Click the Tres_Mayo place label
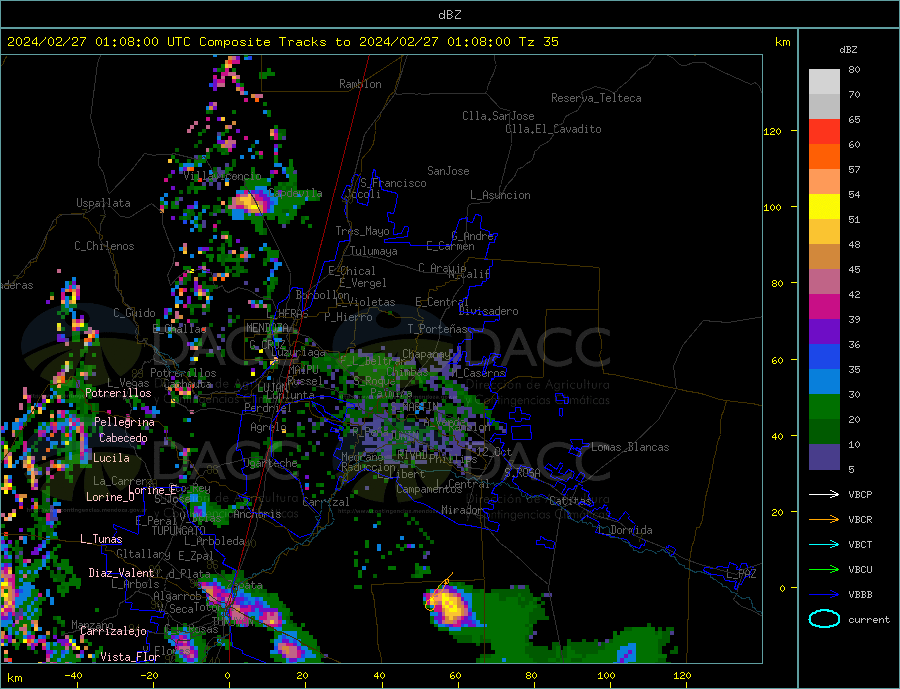The width and height of the screenshot is (900, 689). click(362, 231)
